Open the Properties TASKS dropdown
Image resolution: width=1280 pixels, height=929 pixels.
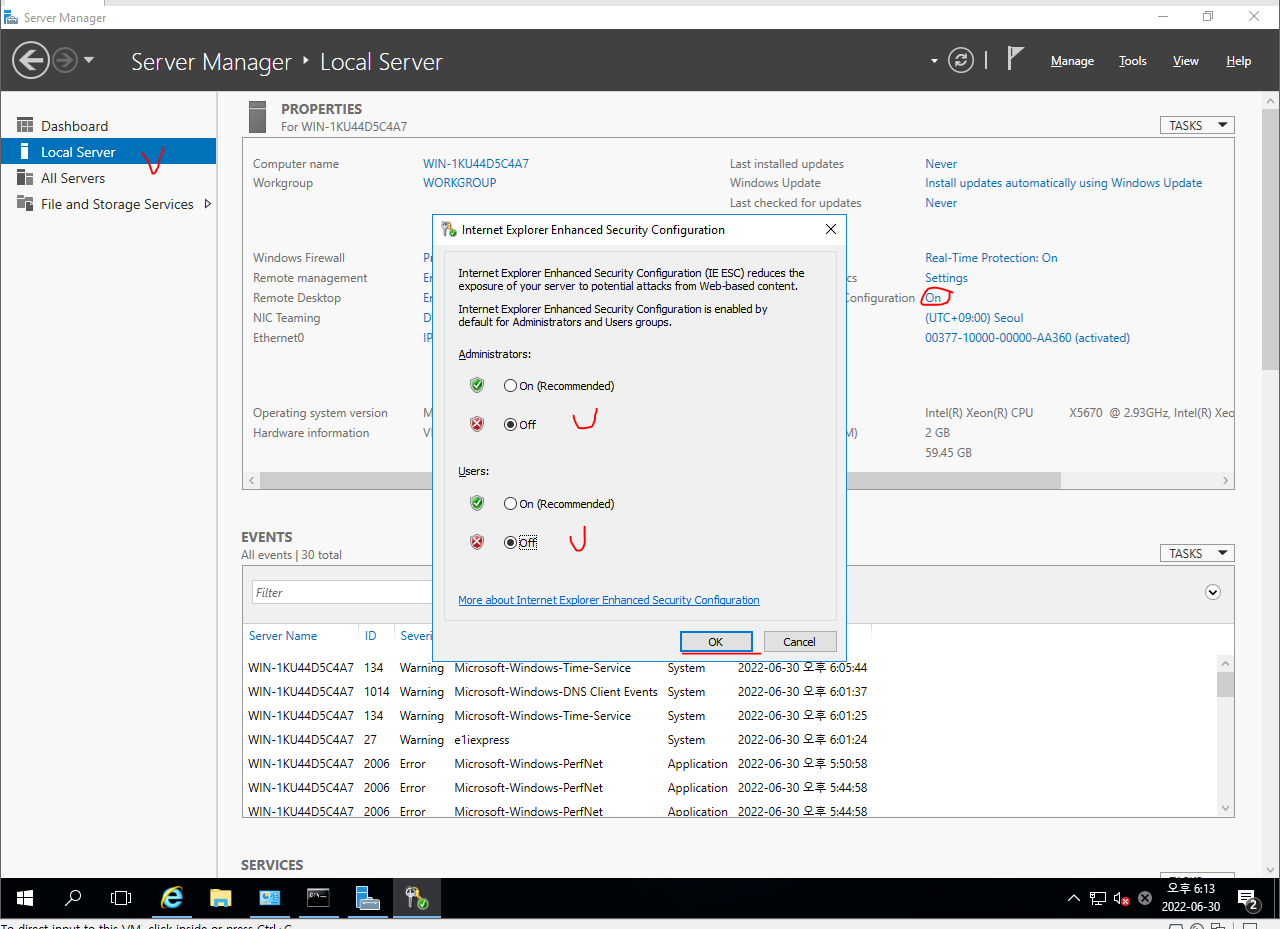(1197, 125)
